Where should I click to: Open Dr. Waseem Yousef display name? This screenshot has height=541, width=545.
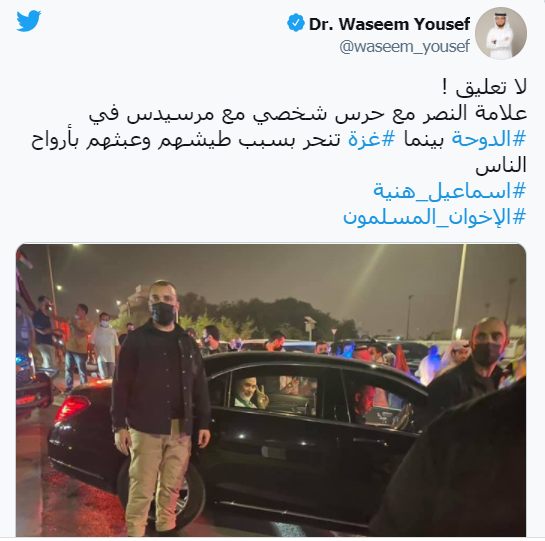coord(389,24)
